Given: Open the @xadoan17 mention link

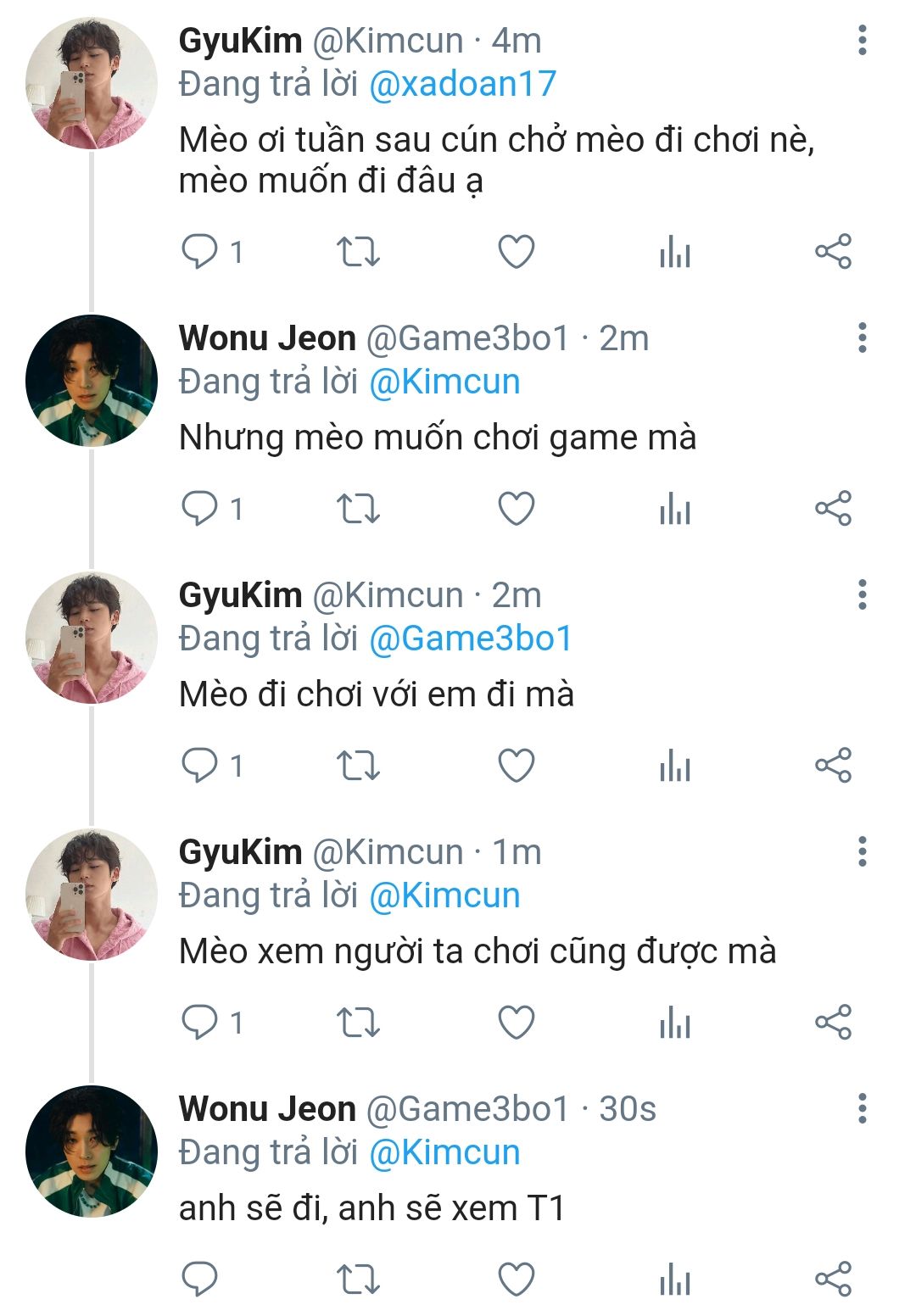Looking at the screenshot, I should click(462, 84).
